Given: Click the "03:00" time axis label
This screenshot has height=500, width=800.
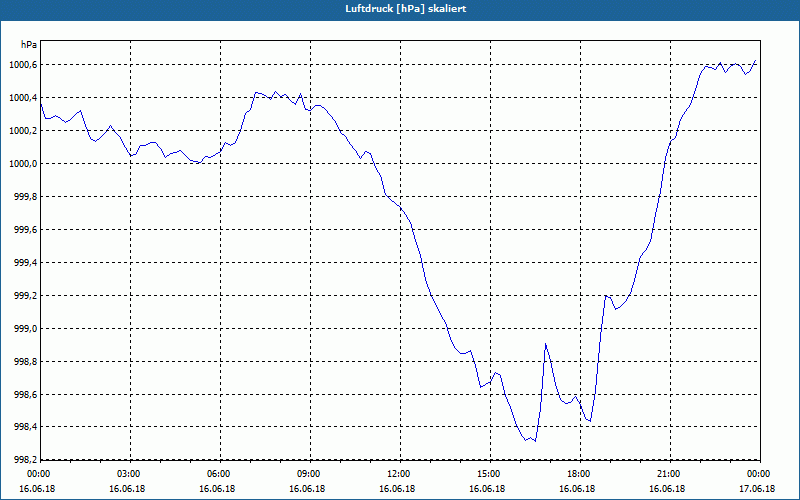Looking at the screenshot, I should (x=131, y=474).
